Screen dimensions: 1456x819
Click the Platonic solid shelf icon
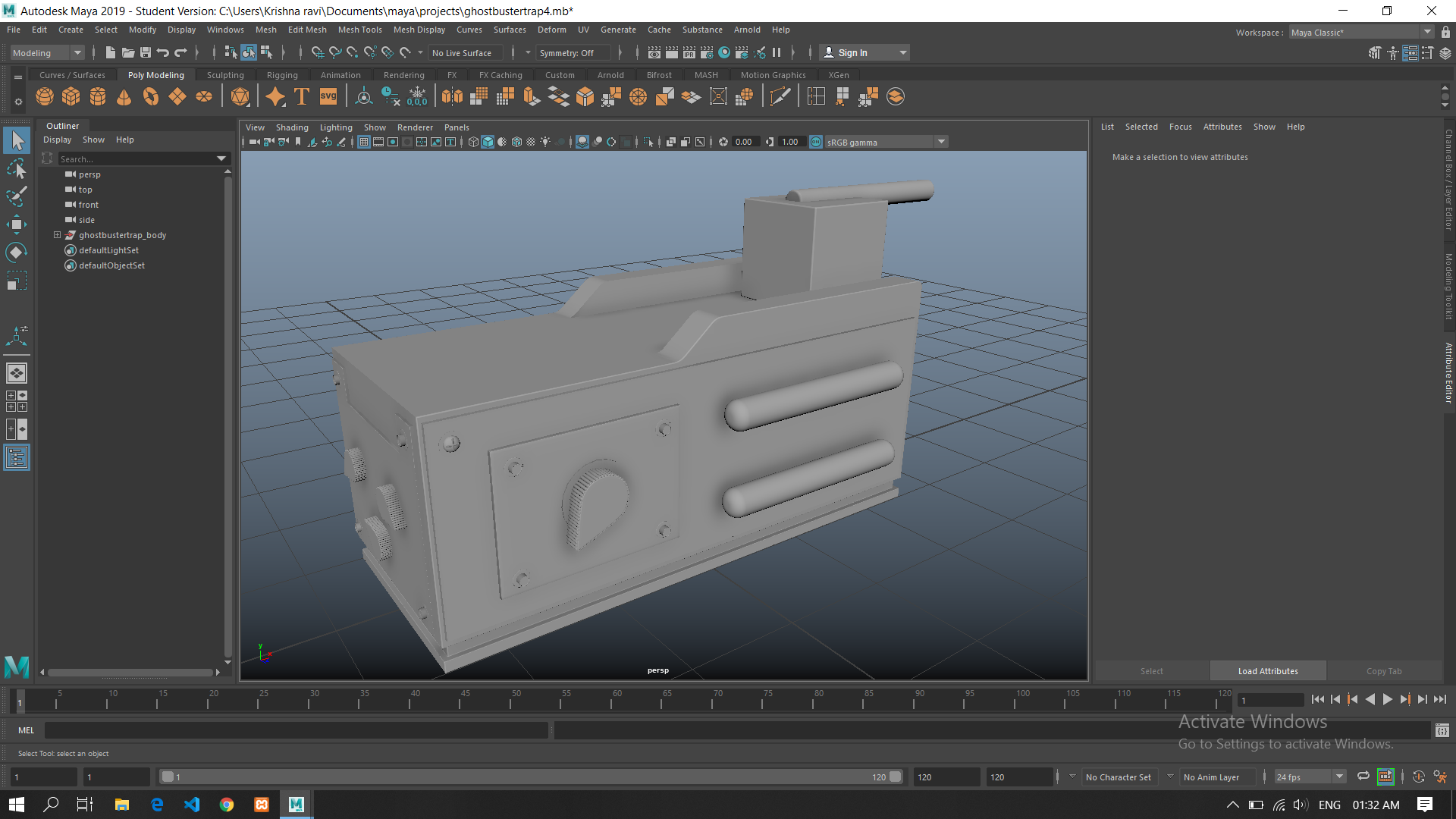(x=240, y=97)
